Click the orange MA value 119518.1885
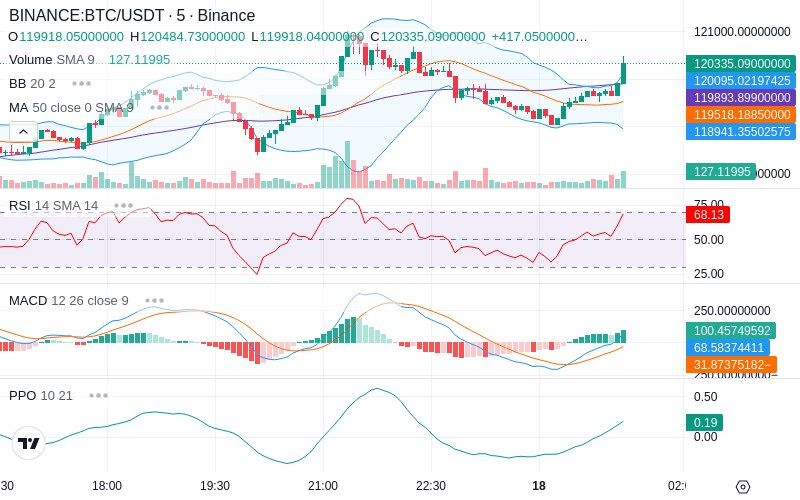This screenshot has height=500, width=800. pyautogui.click(x=741, y=114)
